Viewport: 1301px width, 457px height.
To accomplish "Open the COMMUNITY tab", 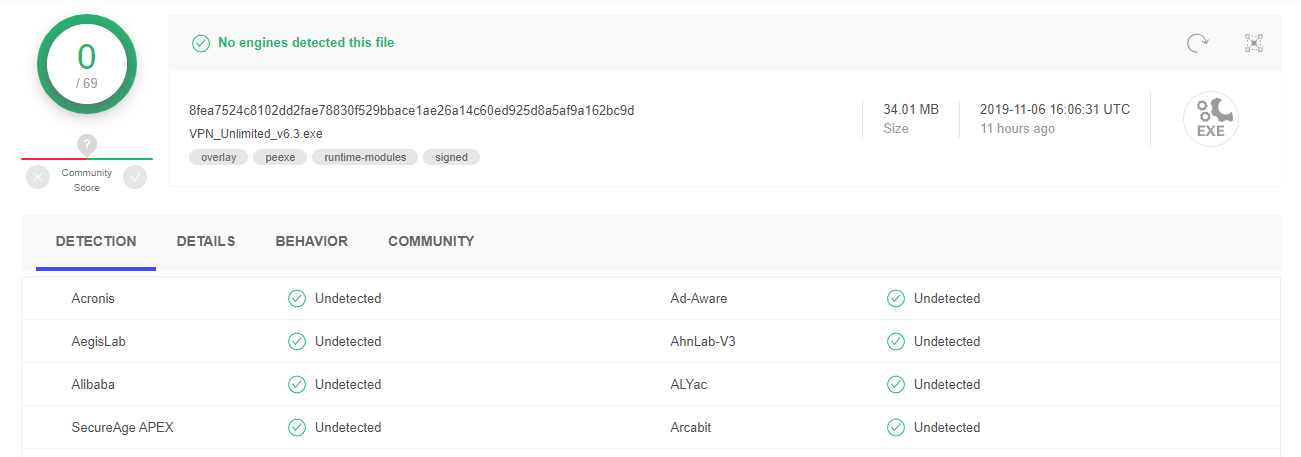I will tap(431, 241).
